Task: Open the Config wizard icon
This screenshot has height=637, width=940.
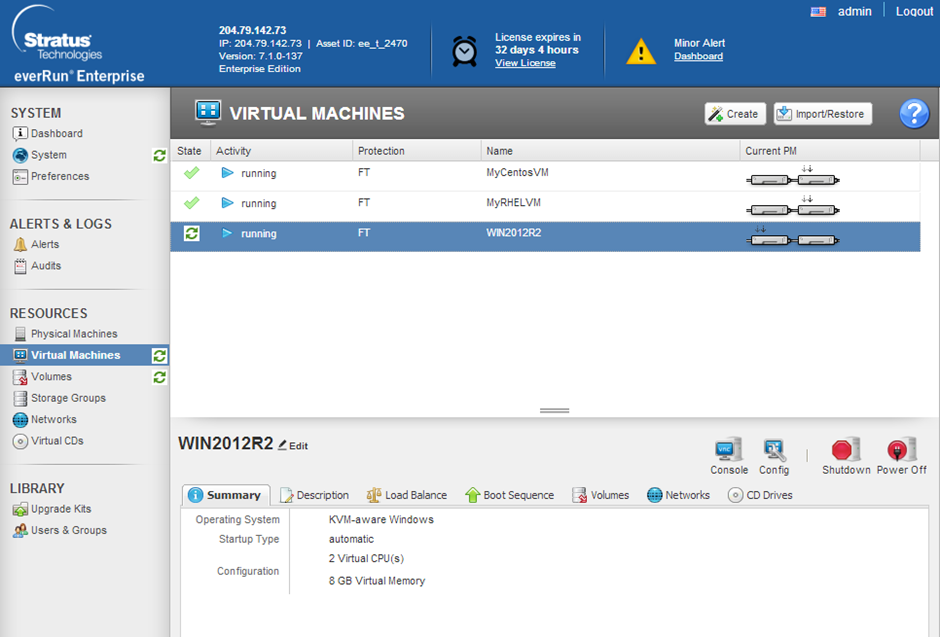Action: pos(773,449)
